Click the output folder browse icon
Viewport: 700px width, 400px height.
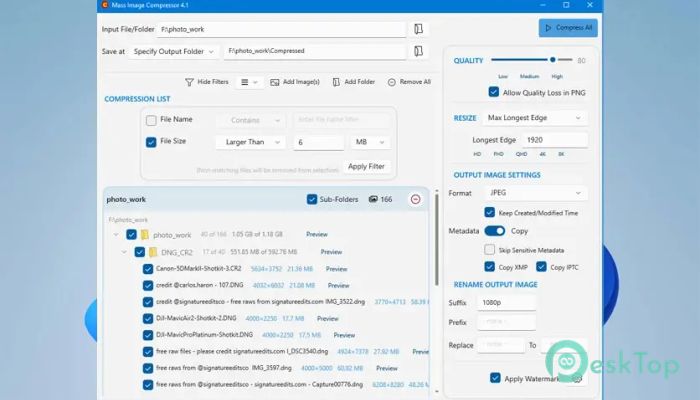coord(420,51)
